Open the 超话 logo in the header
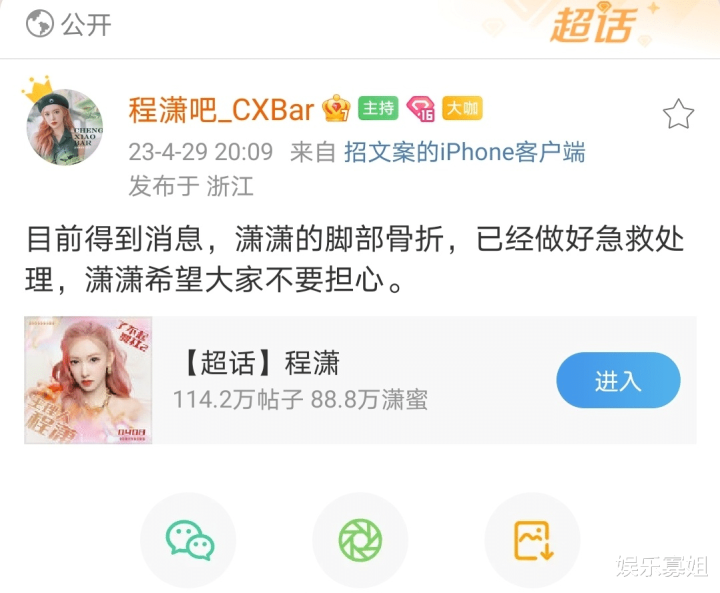The height and width of the screenshot is (593, 720). [x=594, y=24]
